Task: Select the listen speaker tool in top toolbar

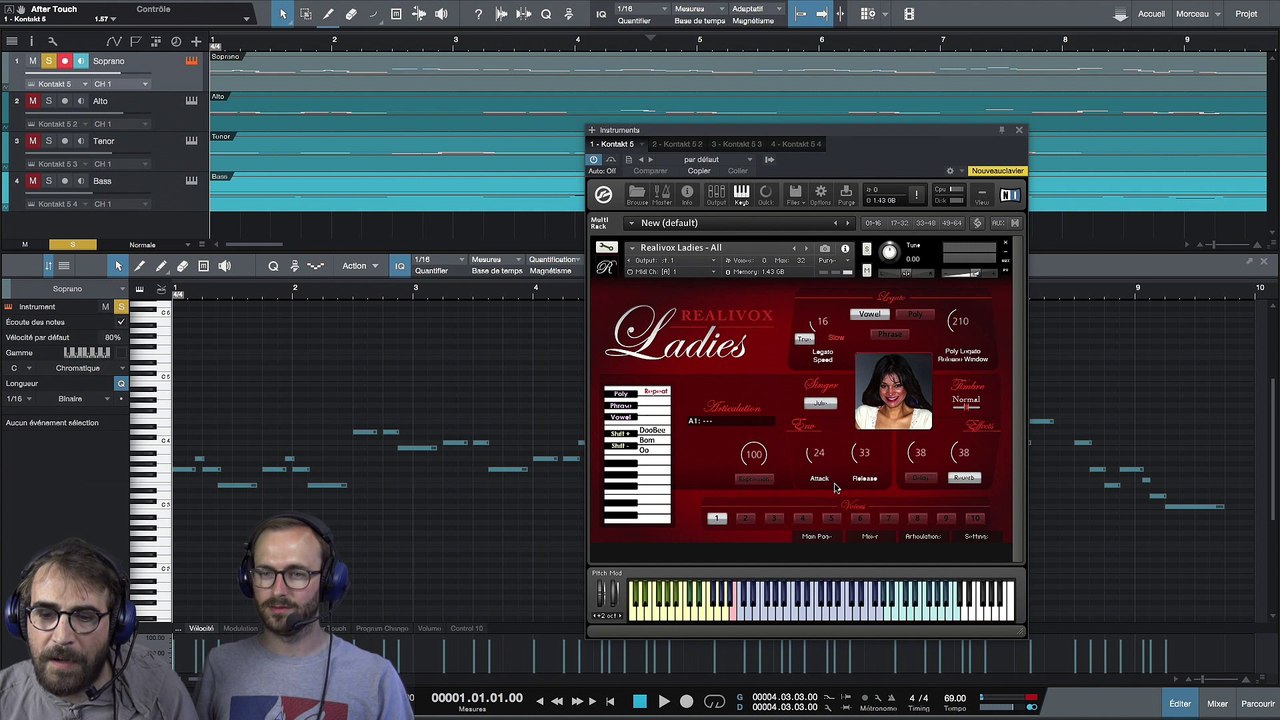Action: click(x=441, y=14)
